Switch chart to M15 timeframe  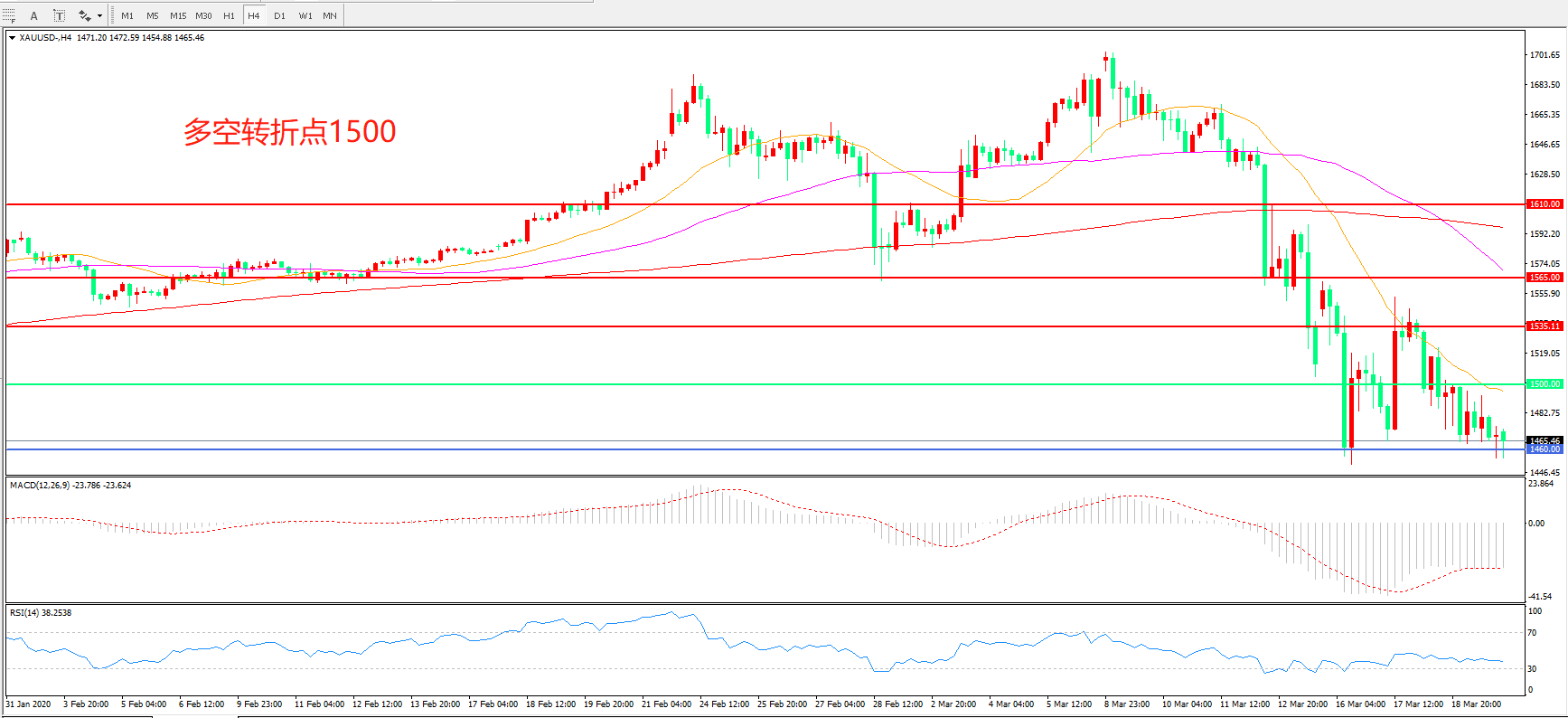pos(178,15)
